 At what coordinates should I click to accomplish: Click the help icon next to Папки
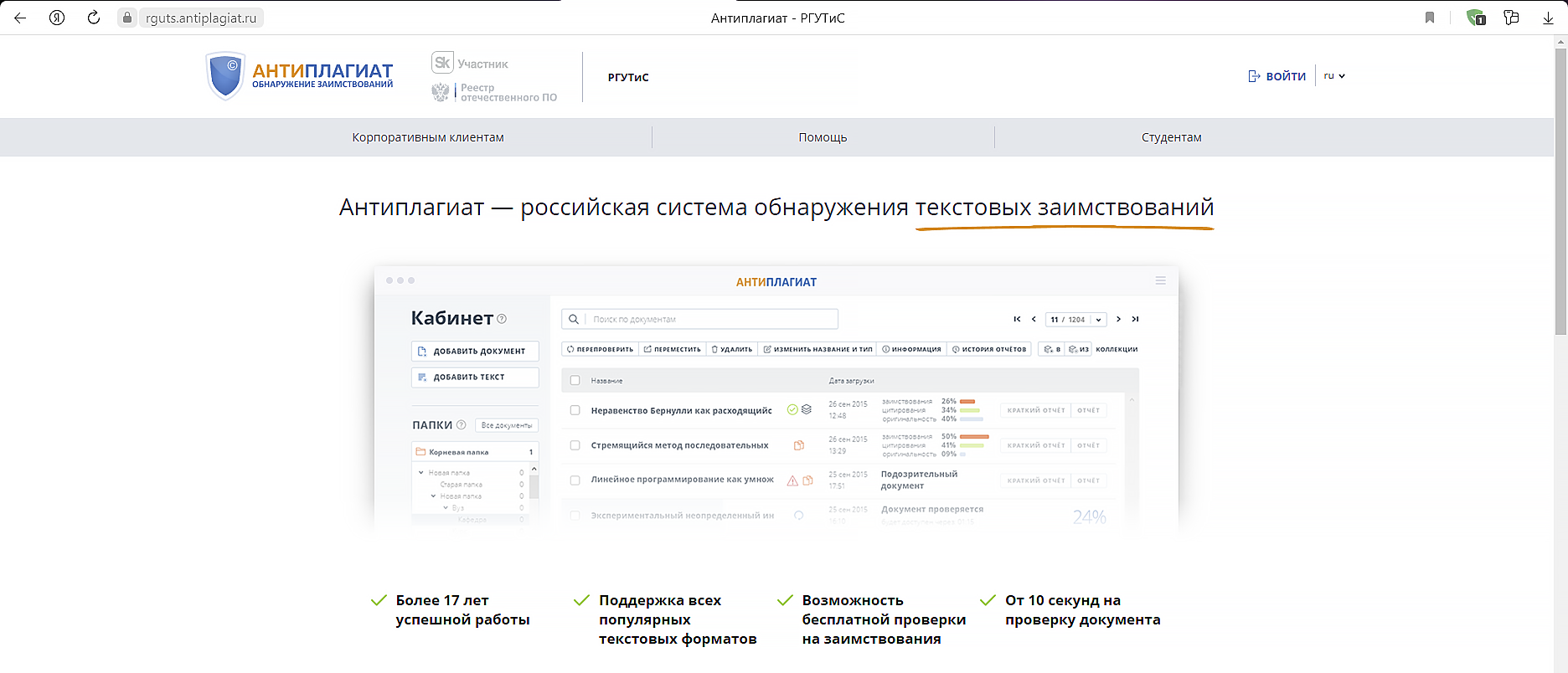click(461, 424)
